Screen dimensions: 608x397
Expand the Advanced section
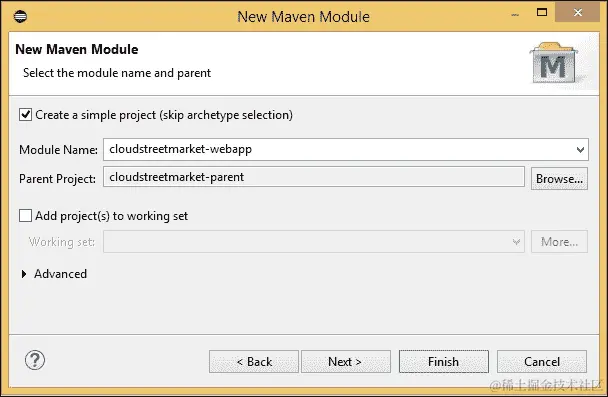(x=24, y=274)
